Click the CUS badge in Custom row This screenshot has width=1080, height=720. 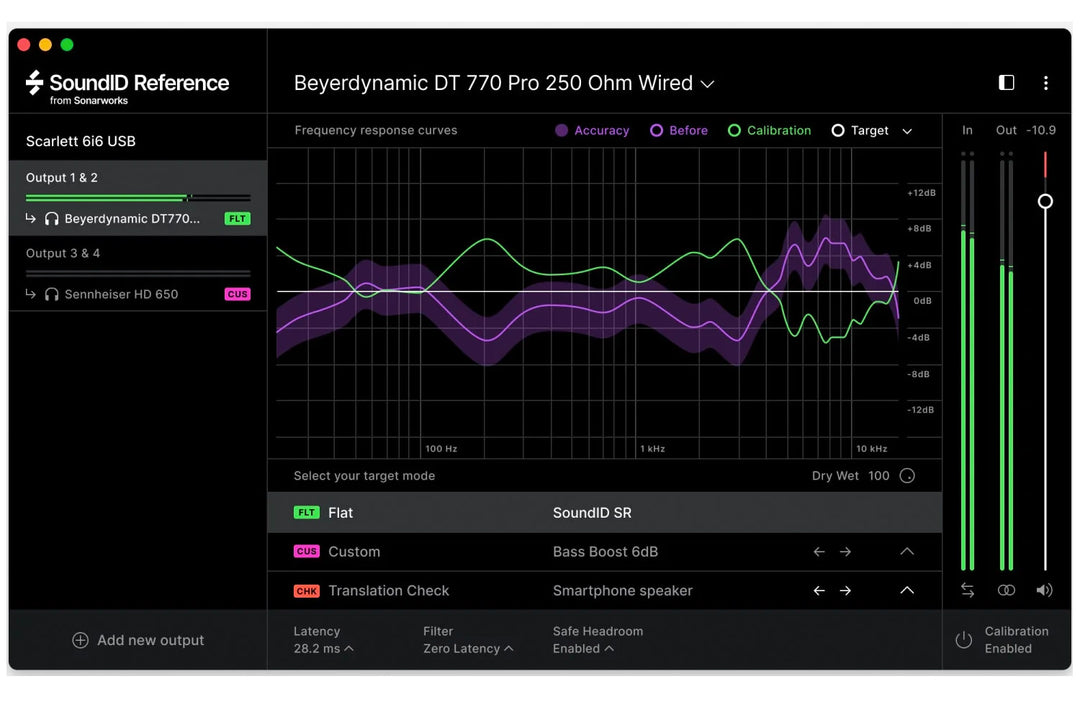pos(306,551)
